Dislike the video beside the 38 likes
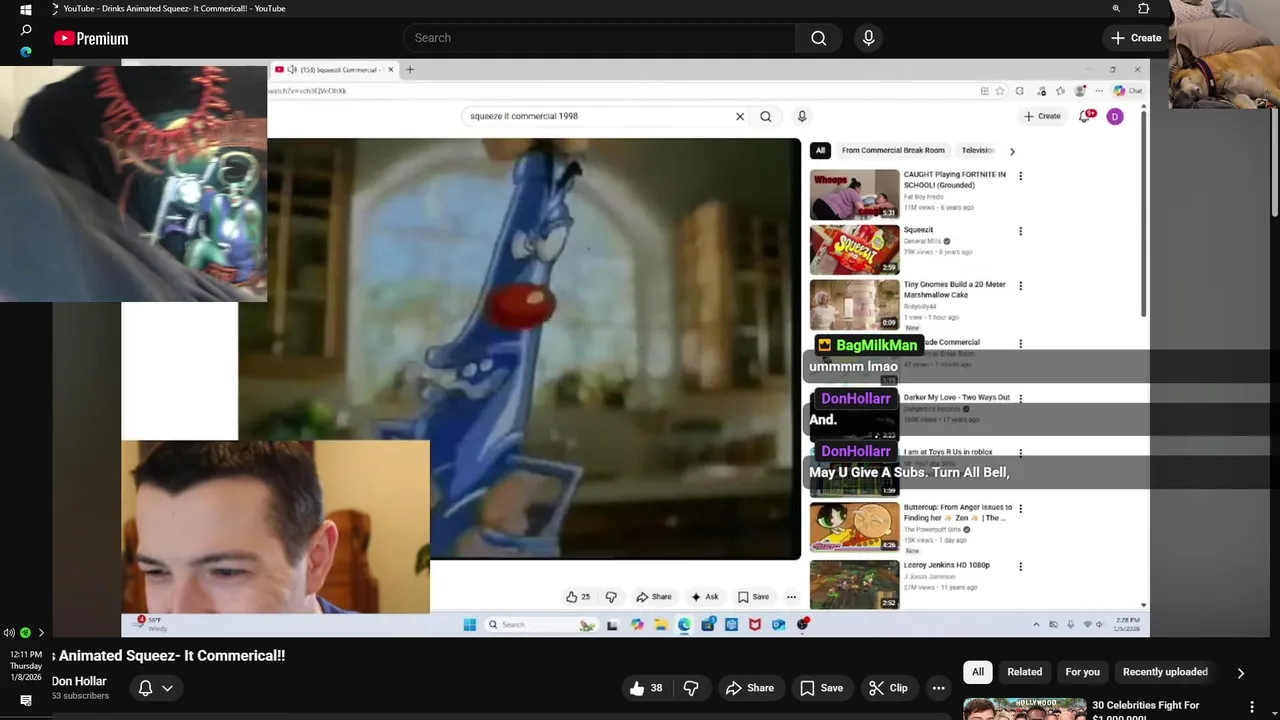 (x=691, y=688)
